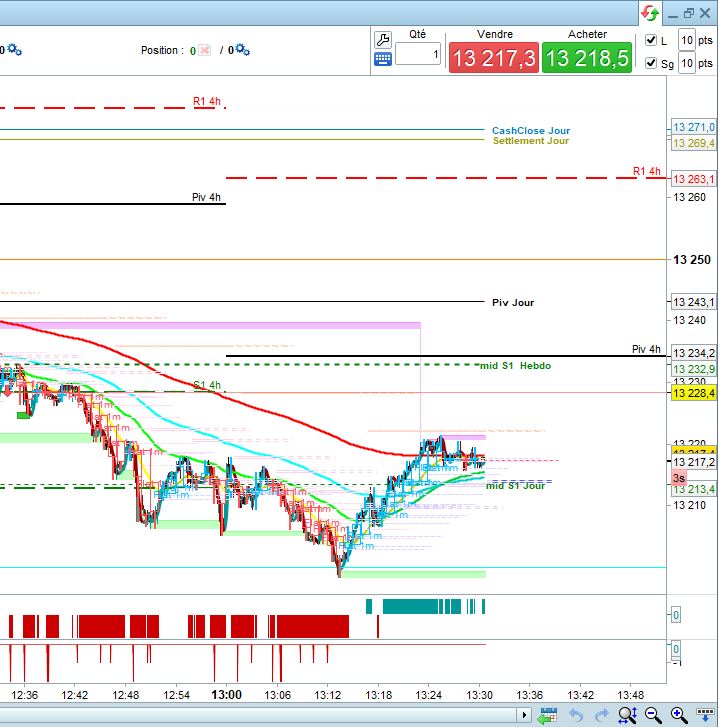Click the 13 234,2 price label
This screenshot has height=727, width=718.
point(693,353)
